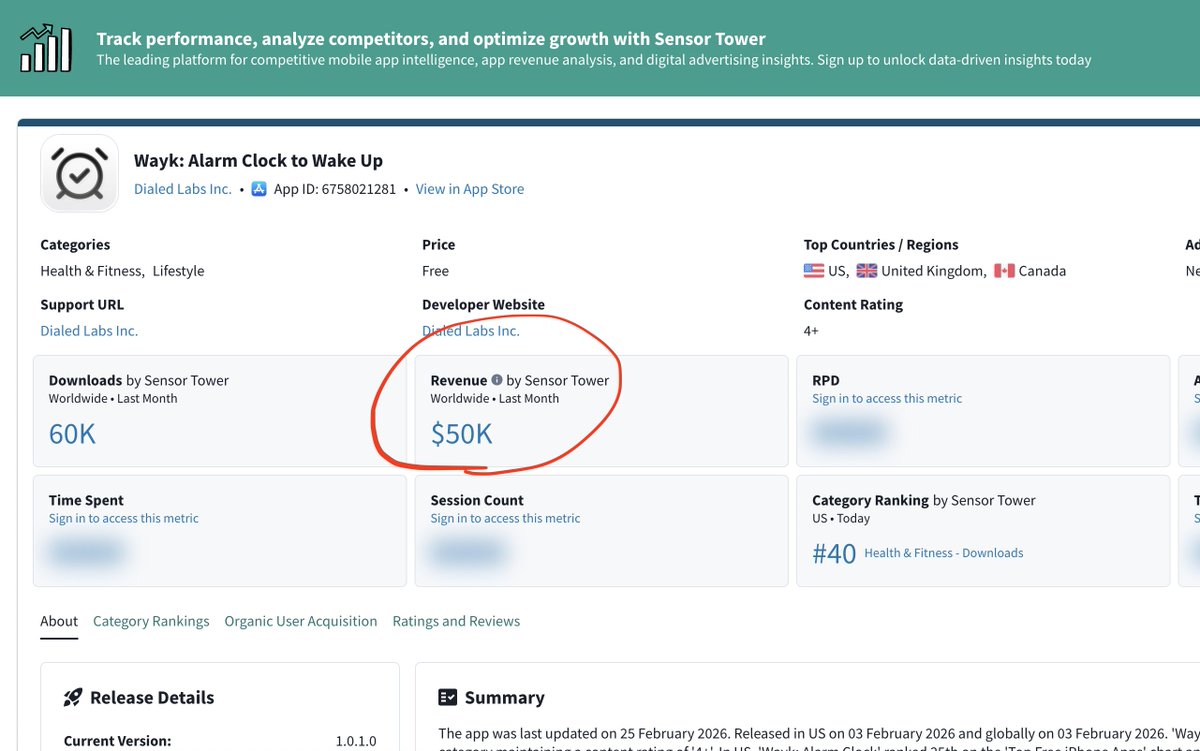Select the About tab
The image size is (1200, 751).
pos(59,621)
